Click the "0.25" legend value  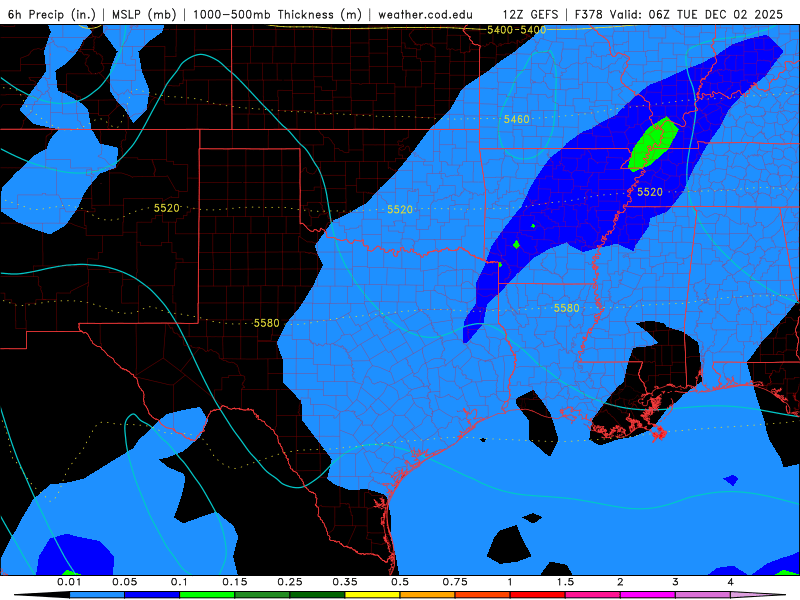coord(290,582)
